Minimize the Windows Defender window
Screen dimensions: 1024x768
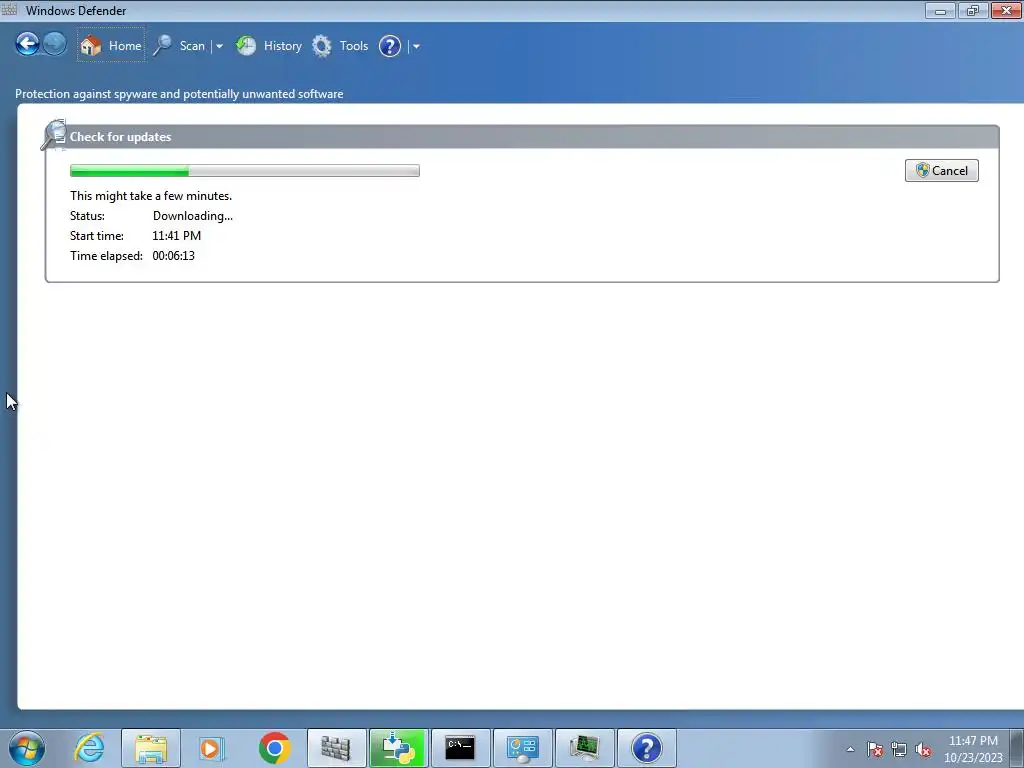pyautogui.click(x=940, y=10)
